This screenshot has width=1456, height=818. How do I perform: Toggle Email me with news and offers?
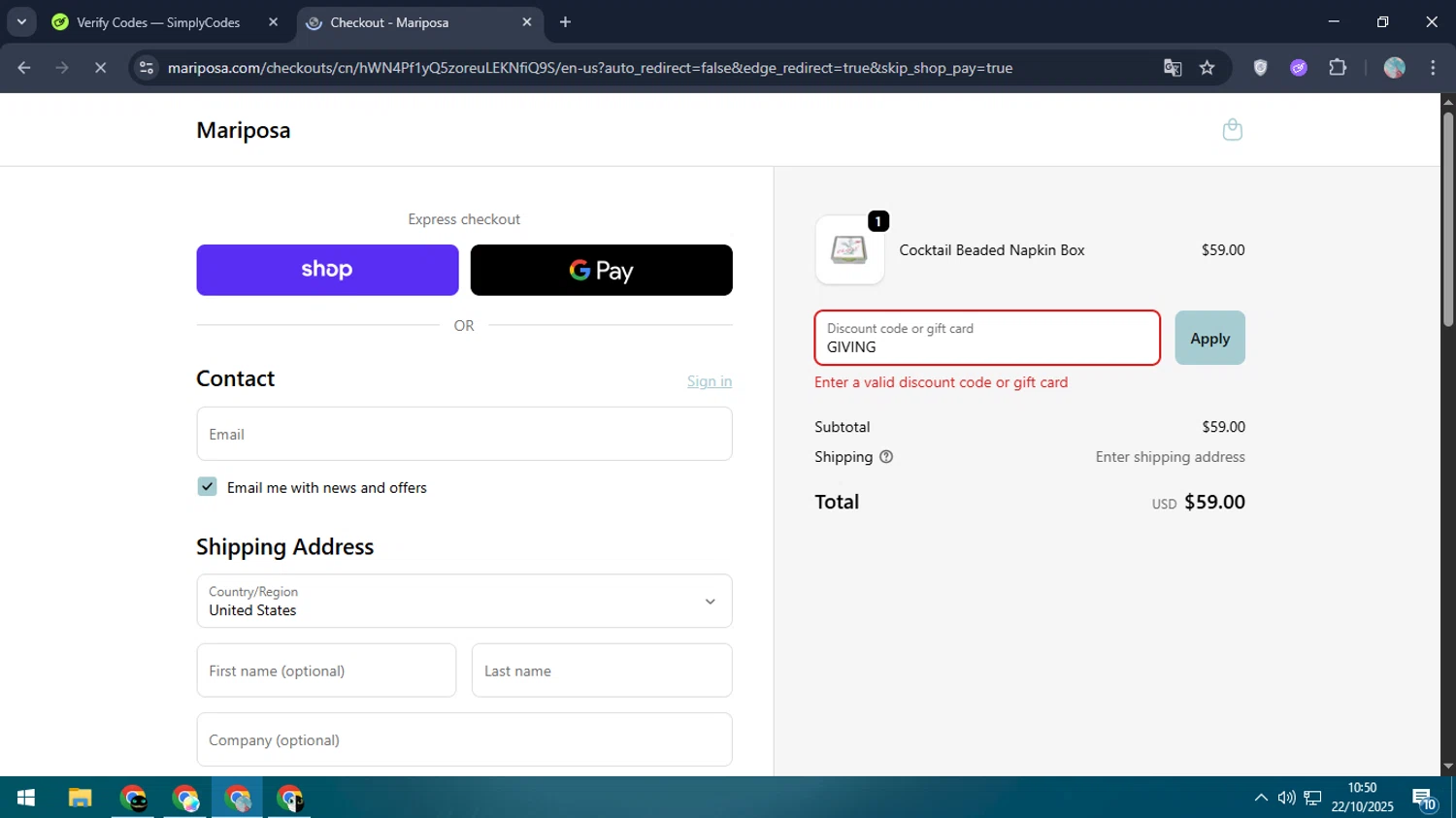coord(207,487)
